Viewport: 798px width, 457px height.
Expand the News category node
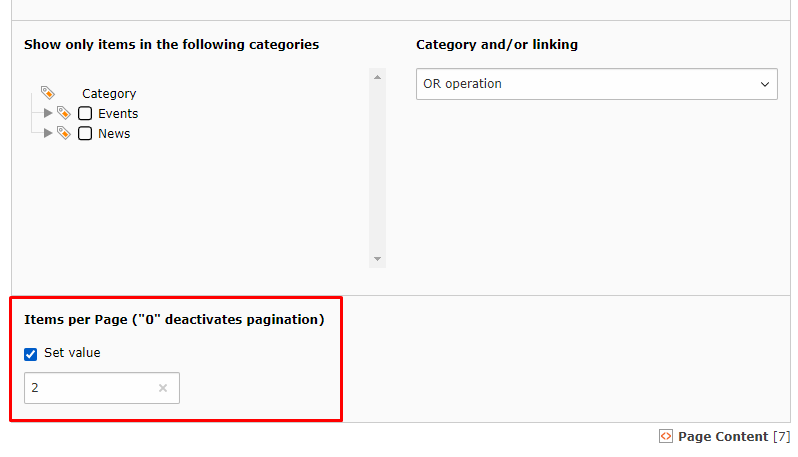48,133
